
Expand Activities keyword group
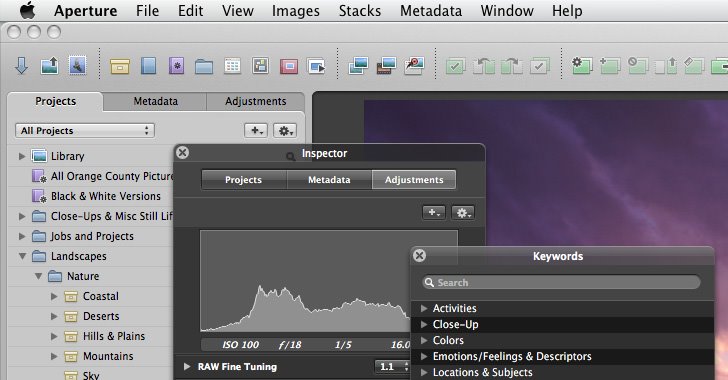coord(423,308)
